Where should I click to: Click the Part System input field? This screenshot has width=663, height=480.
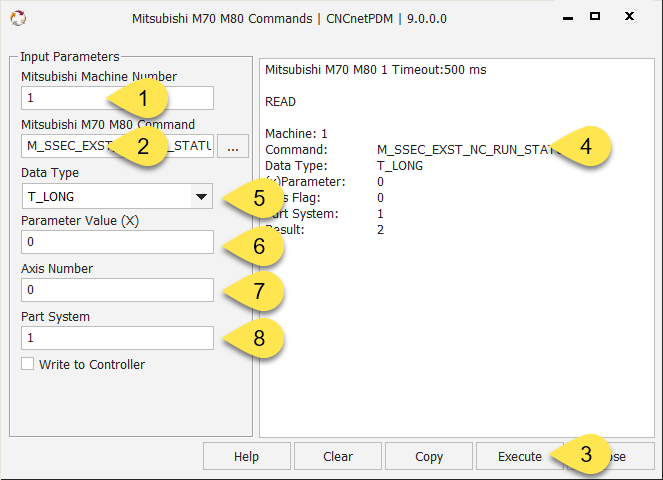pyautogui.click(x=117, y=338)
